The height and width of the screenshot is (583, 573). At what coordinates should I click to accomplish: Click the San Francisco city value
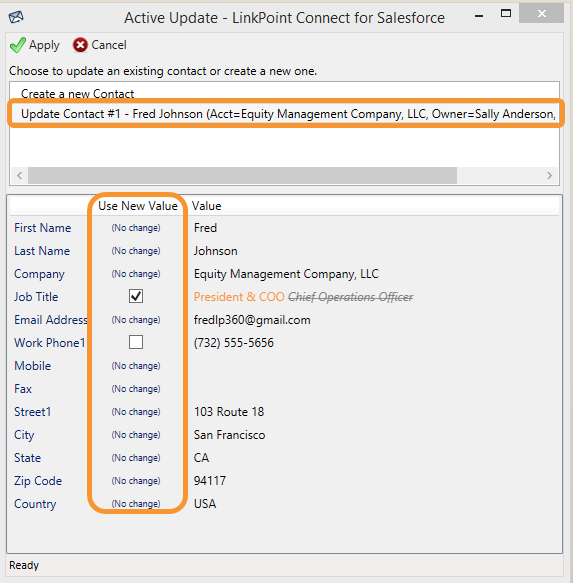pyautogui.click(x=229, y=435)
